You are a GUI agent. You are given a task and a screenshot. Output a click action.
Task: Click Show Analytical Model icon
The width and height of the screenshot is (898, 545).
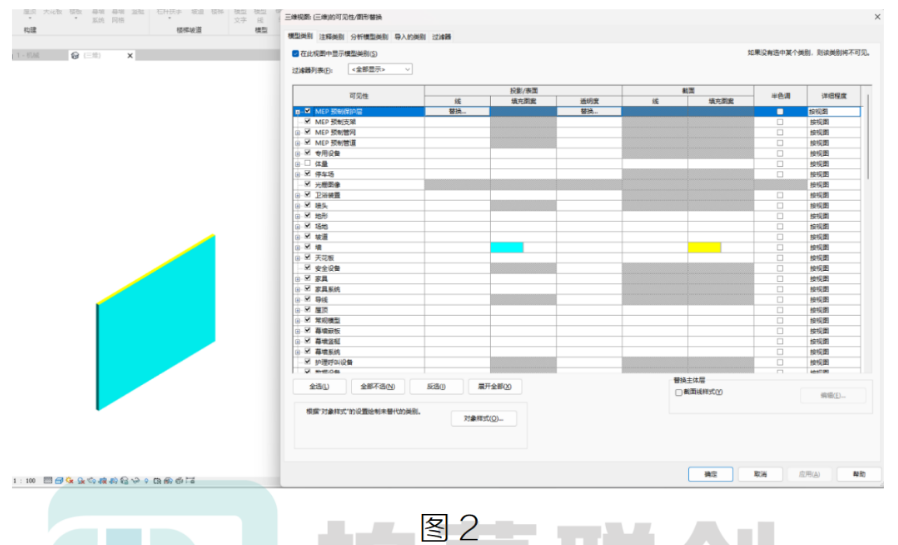[x=168, y=480]
